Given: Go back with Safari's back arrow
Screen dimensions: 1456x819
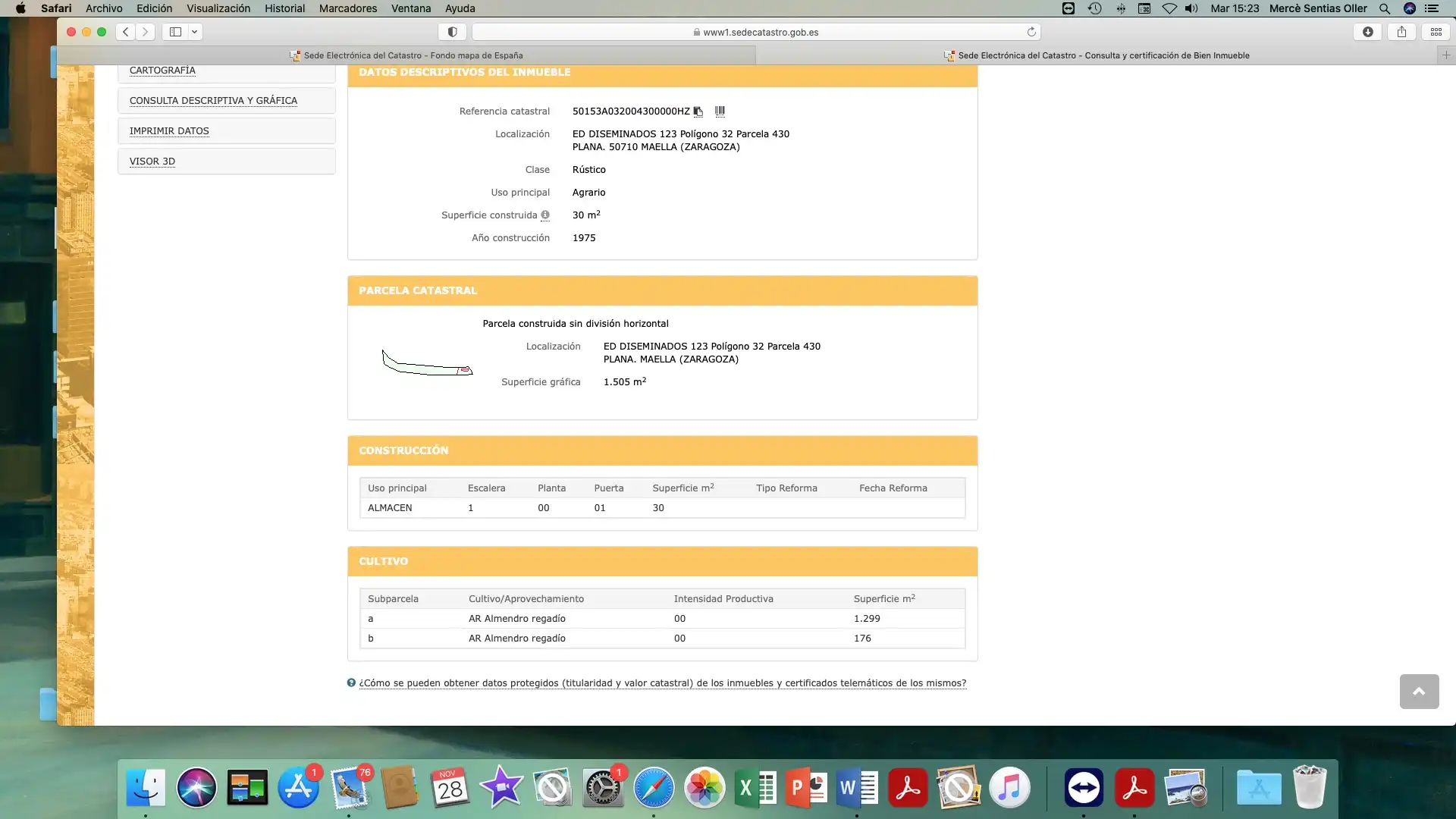Looking at the screenshot, I should coord(126,32).
